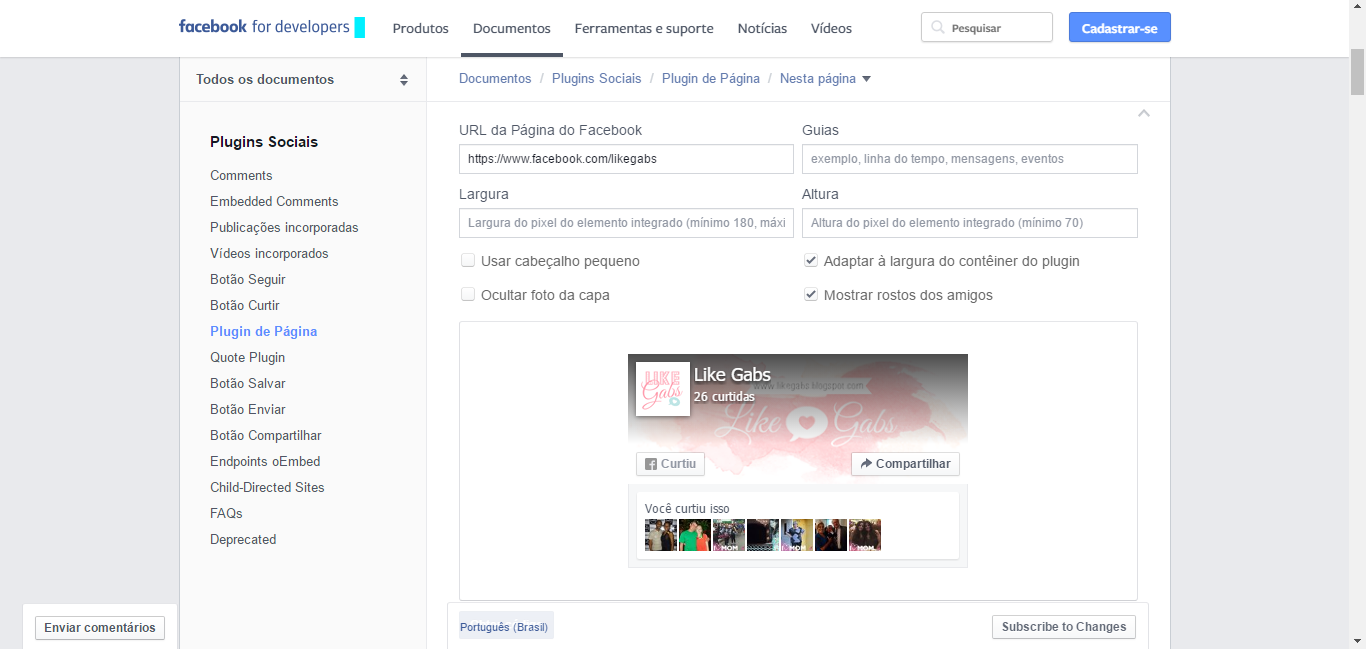The width and height of the screenshot is (1366, 649).
Task: Open Ferramentas e suporte menu
Action: (x=644, y=28)
